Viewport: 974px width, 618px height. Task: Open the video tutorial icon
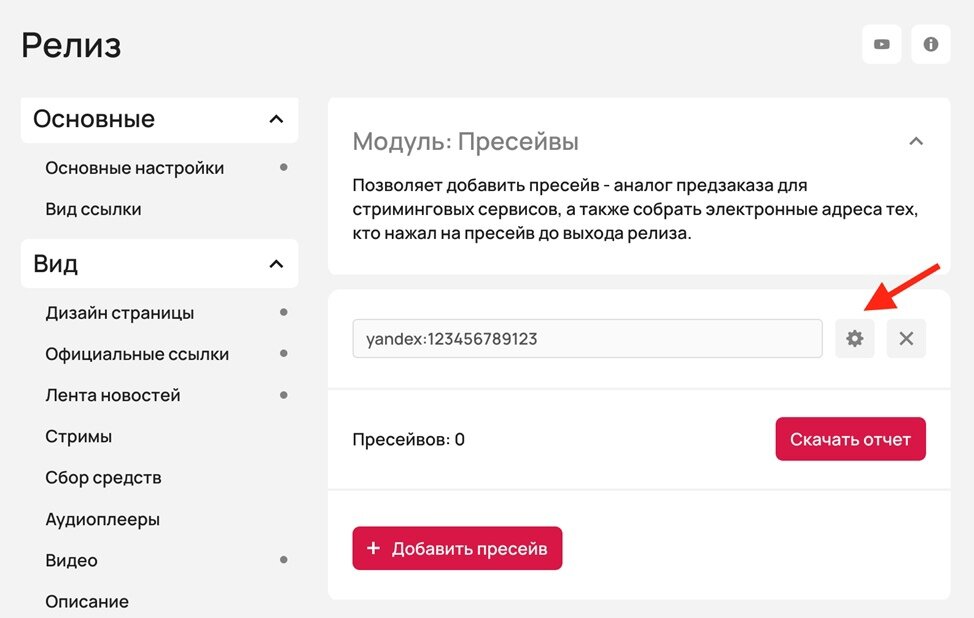(x=881, y=44)
